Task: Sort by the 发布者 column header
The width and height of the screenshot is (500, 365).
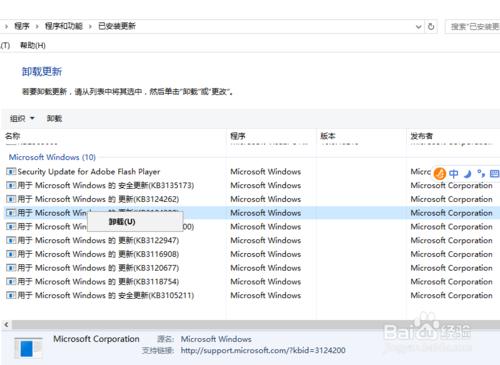Action: pos(421,136)
